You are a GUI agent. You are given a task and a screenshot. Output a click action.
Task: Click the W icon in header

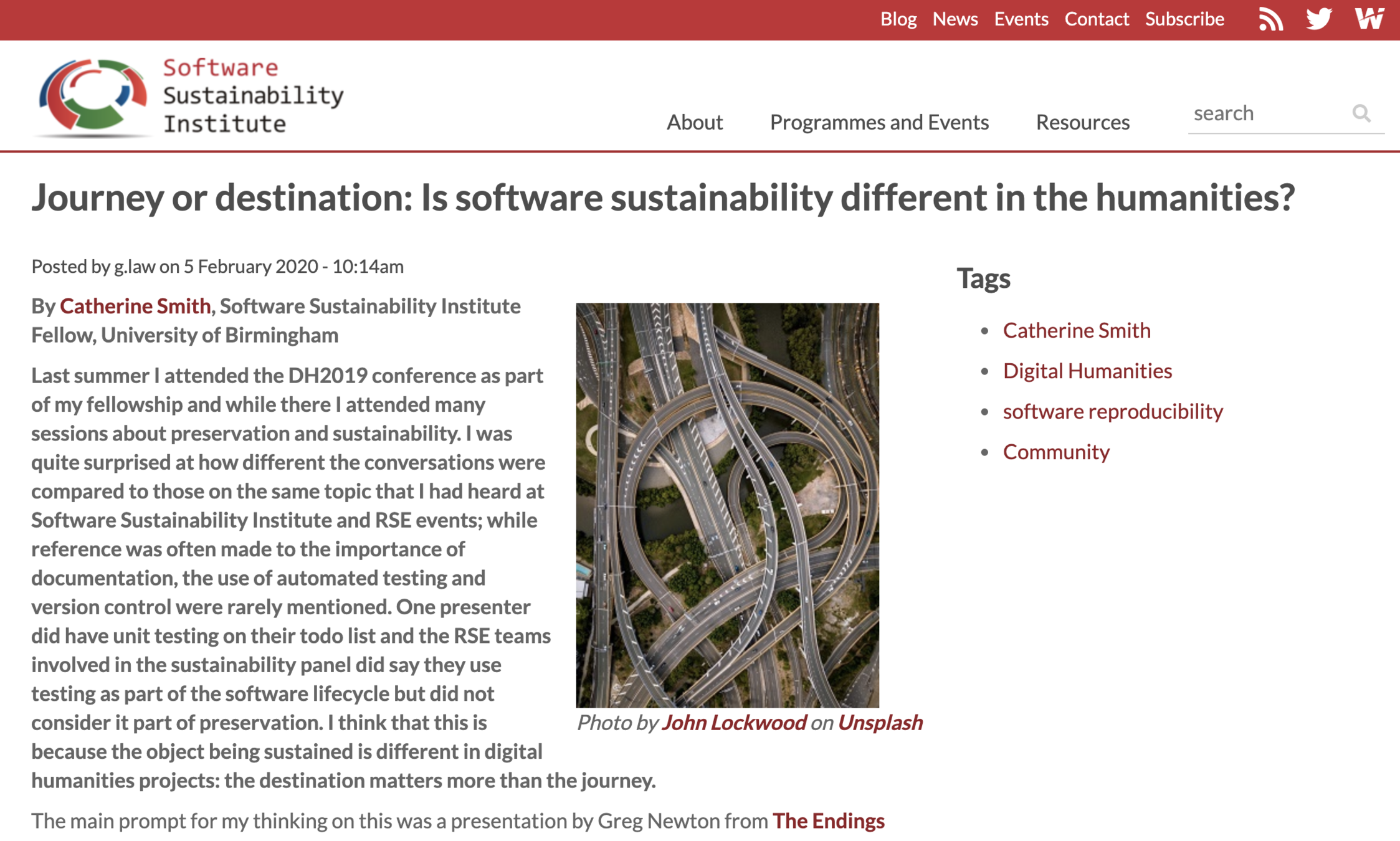pyautogui.click(x=1369, y=19)
